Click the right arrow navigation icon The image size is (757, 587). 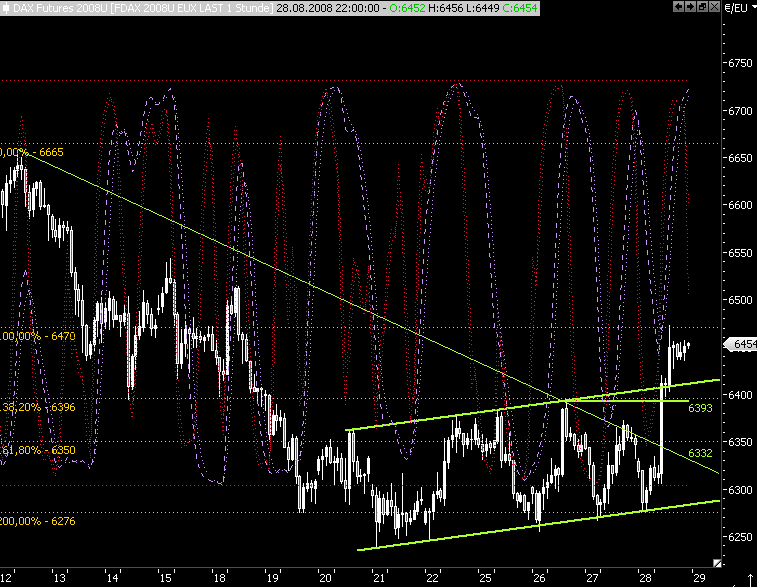coord(690,7)
